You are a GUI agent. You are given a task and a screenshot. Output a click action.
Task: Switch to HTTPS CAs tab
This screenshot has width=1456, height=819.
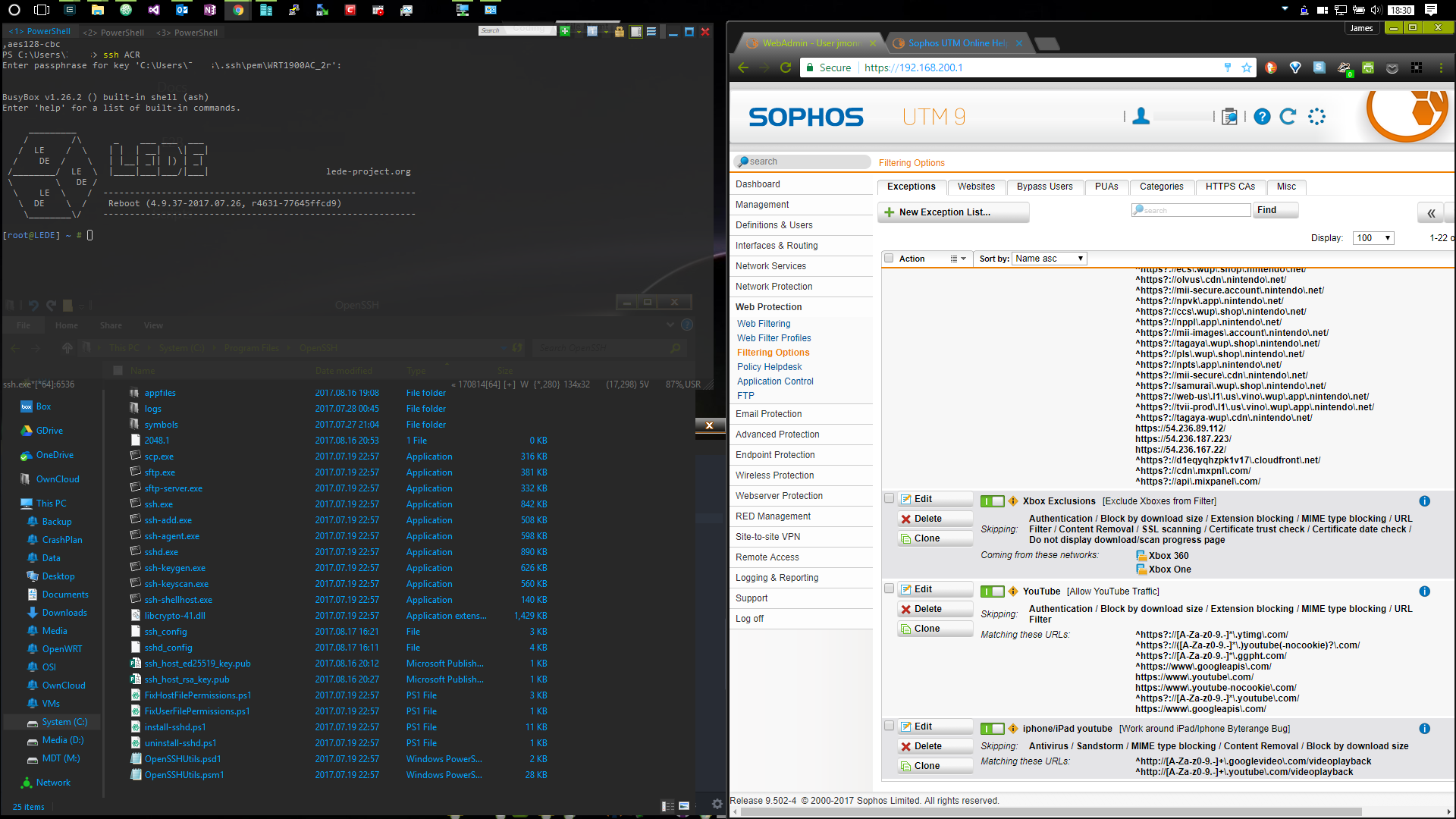click(x=1230, y=187)
